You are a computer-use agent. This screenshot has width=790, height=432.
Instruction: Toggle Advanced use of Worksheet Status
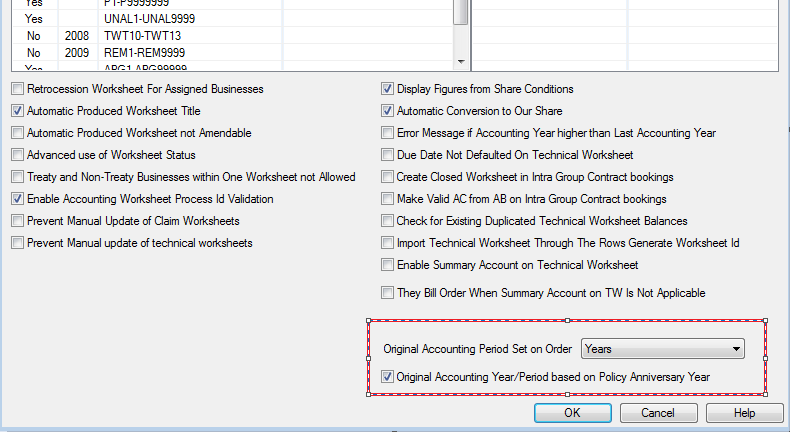pyautogui.click(x=18, y=155)
